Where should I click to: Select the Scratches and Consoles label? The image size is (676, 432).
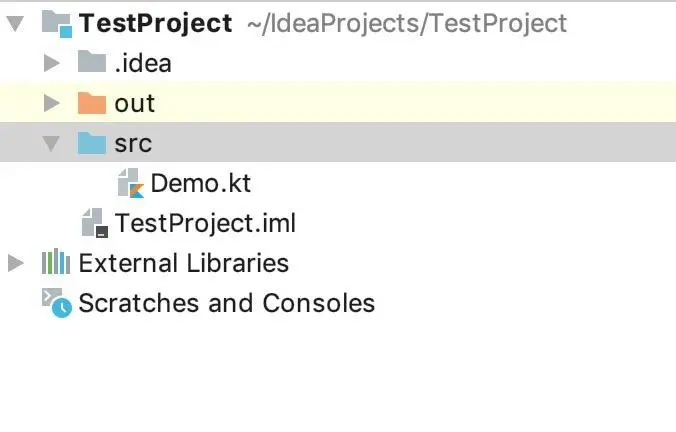pyautogui.click(x=226, y=302)
